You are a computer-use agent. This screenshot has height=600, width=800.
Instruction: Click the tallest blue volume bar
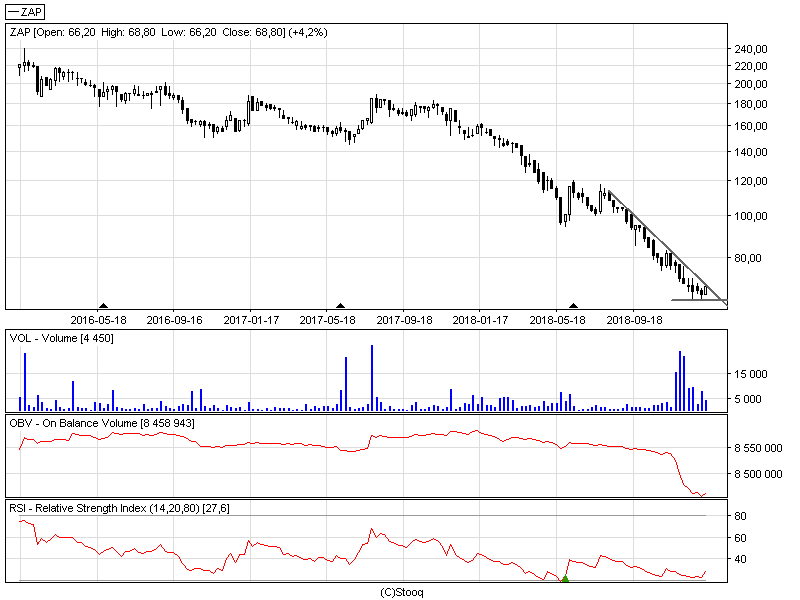(371, 378)
